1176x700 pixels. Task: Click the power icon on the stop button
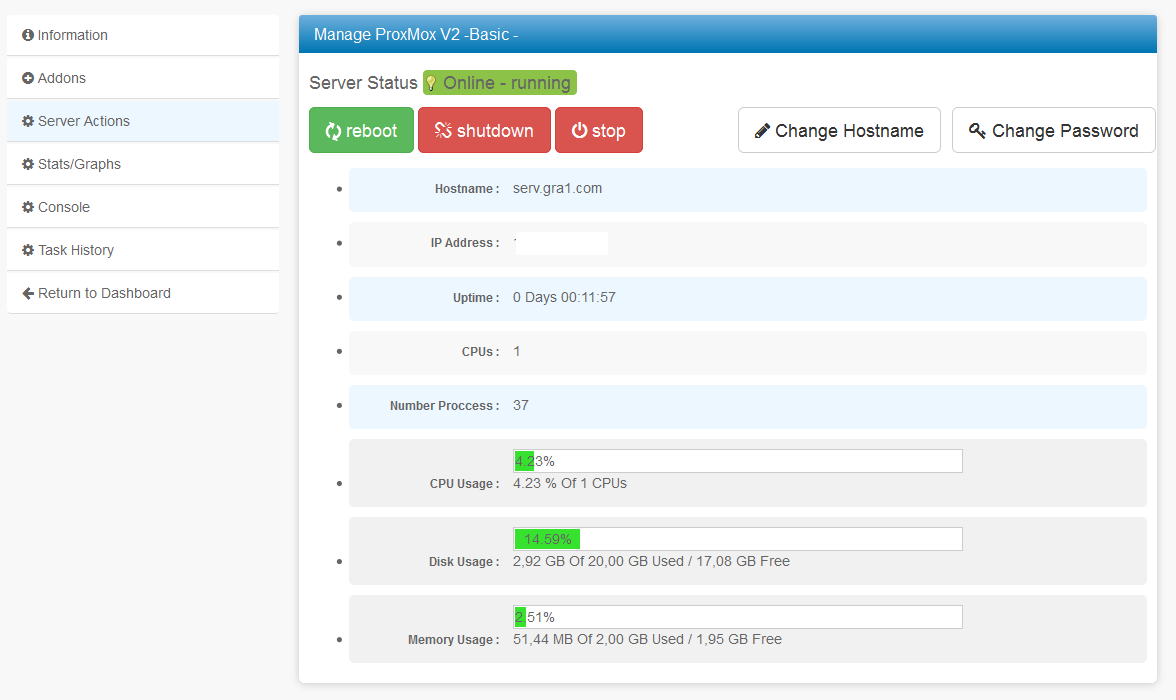pos(579,131)
